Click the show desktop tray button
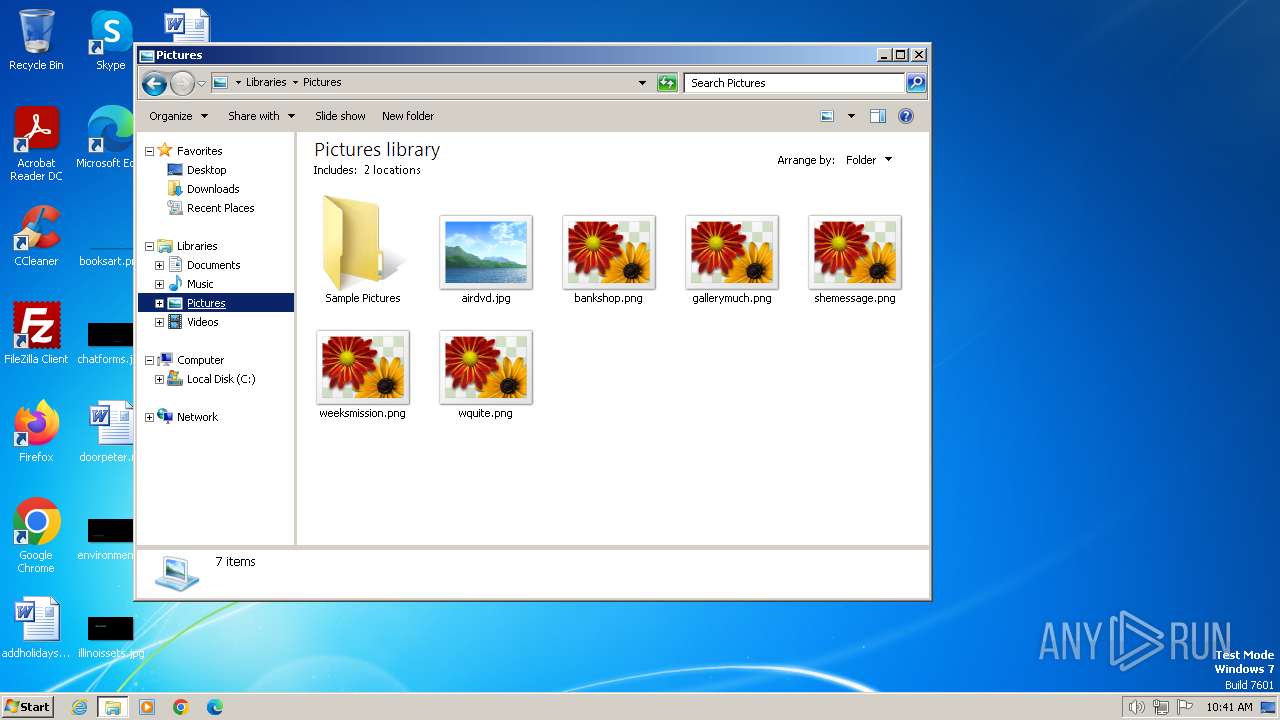The width and height of the screenshot is (1280, 720). (x=1268, y=707)
